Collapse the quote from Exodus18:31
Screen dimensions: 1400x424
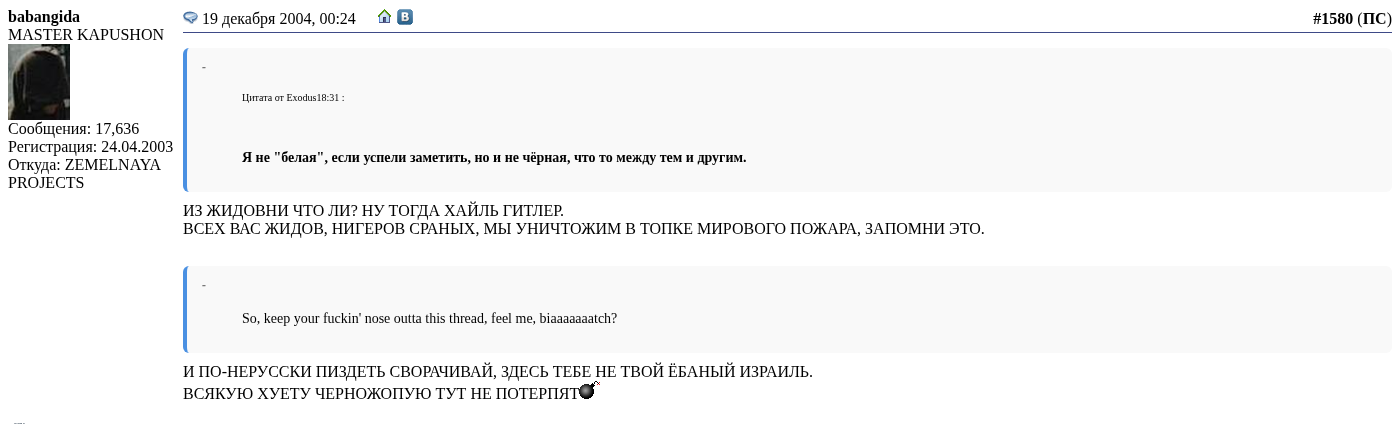coord(204,68)
